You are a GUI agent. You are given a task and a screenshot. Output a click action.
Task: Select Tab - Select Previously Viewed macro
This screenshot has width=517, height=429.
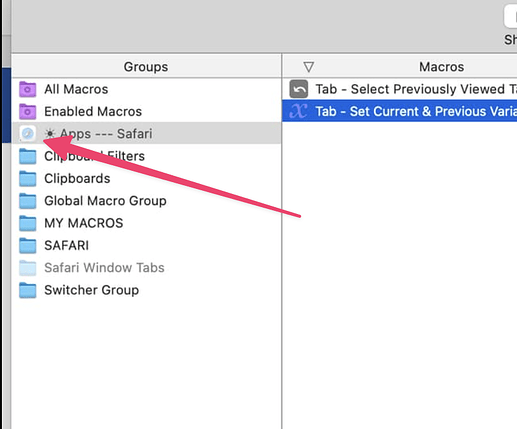400,89
